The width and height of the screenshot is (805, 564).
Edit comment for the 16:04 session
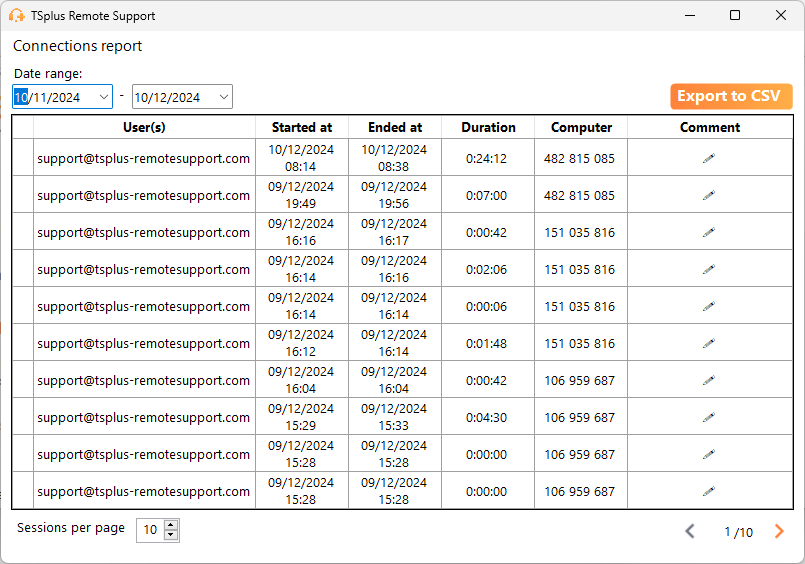709,380
